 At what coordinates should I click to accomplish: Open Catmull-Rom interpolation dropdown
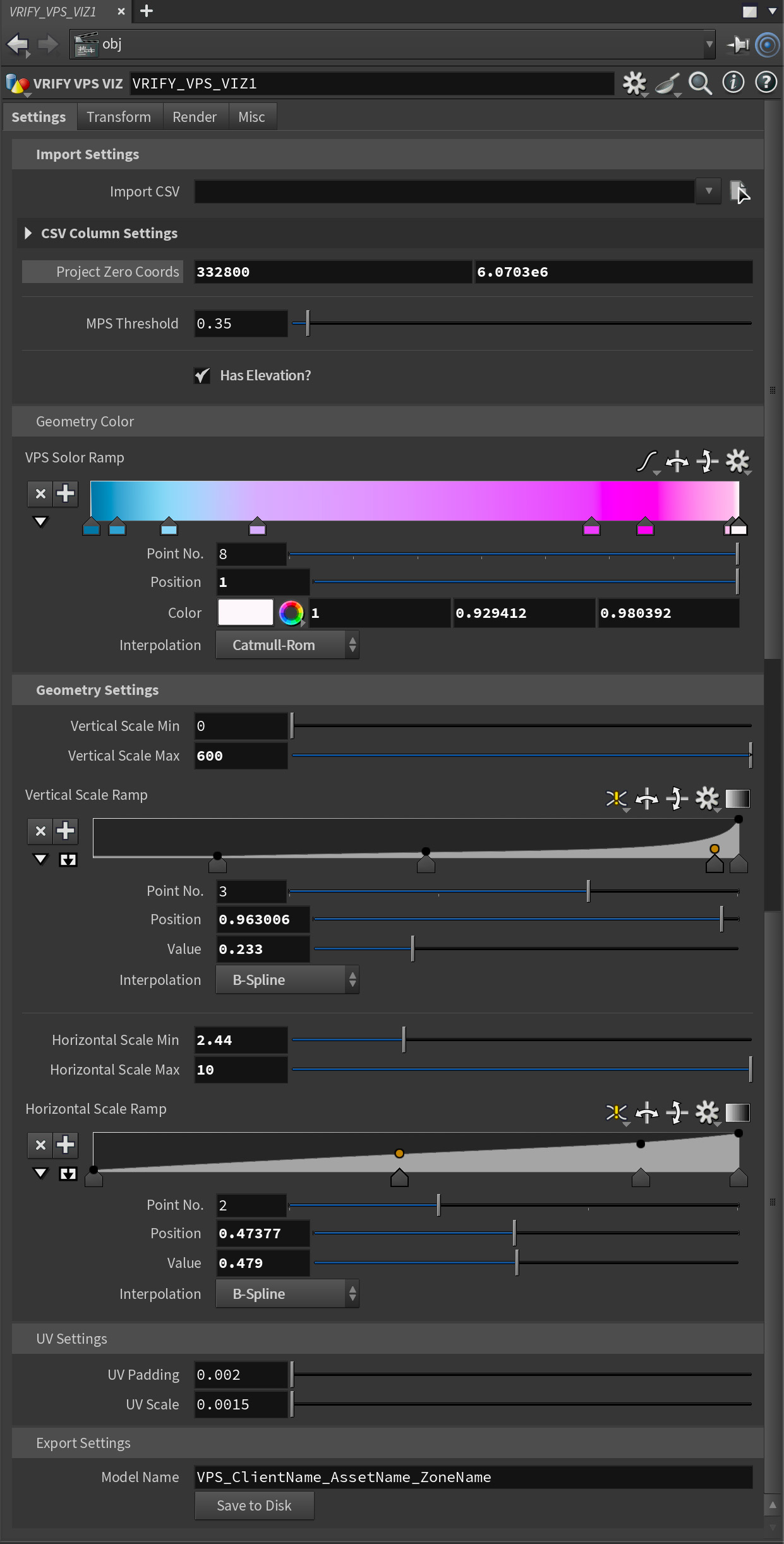tap(287, 645)
